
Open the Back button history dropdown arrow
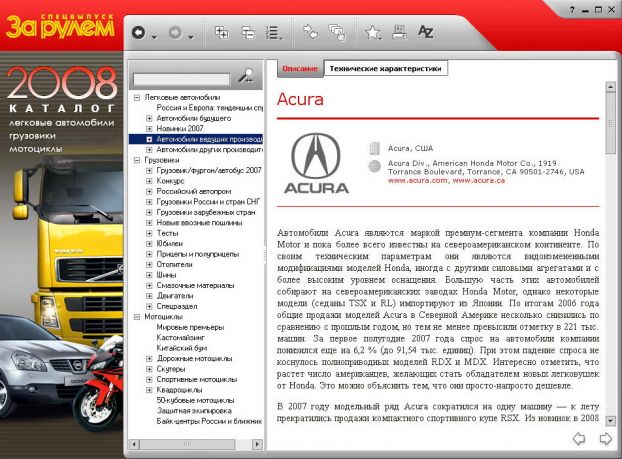coord(154,37)
